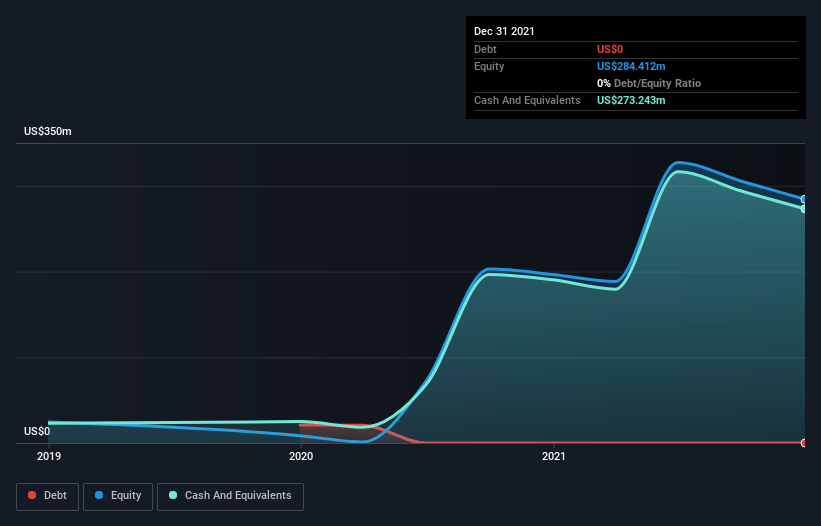821x526 pixels.
Task: Click the US$273.243m cash value
Action: (631, 100)
